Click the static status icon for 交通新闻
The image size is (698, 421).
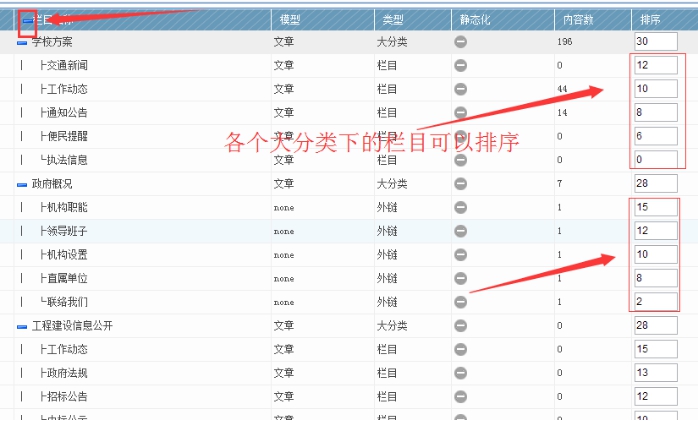point(460,65)
